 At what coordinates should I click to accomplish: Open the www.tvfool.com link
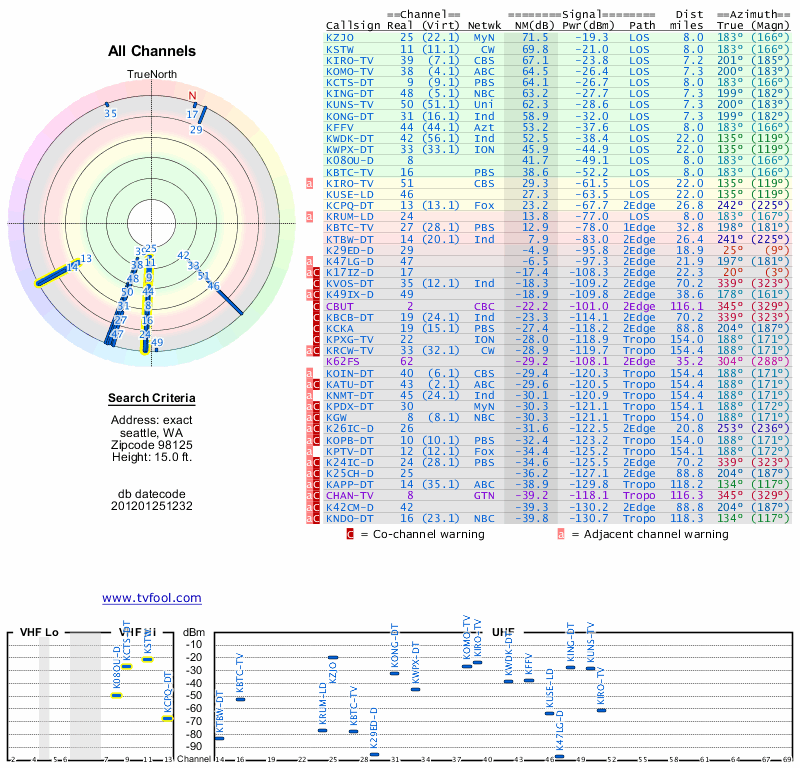click(x=152, y=598)
